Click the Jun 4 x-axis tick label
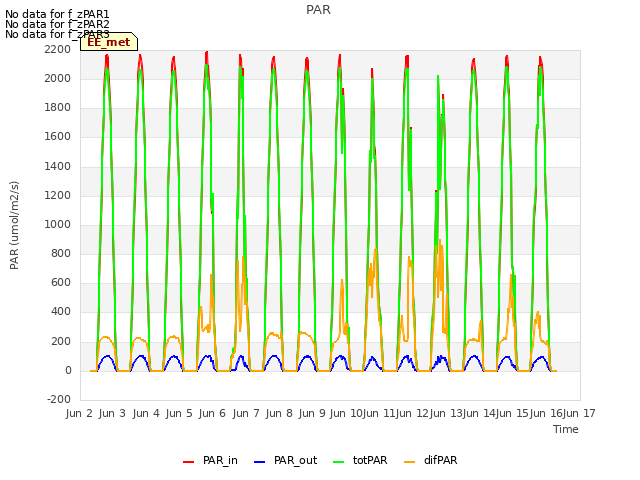Viewport: 640px width, 480px height. 146,413
